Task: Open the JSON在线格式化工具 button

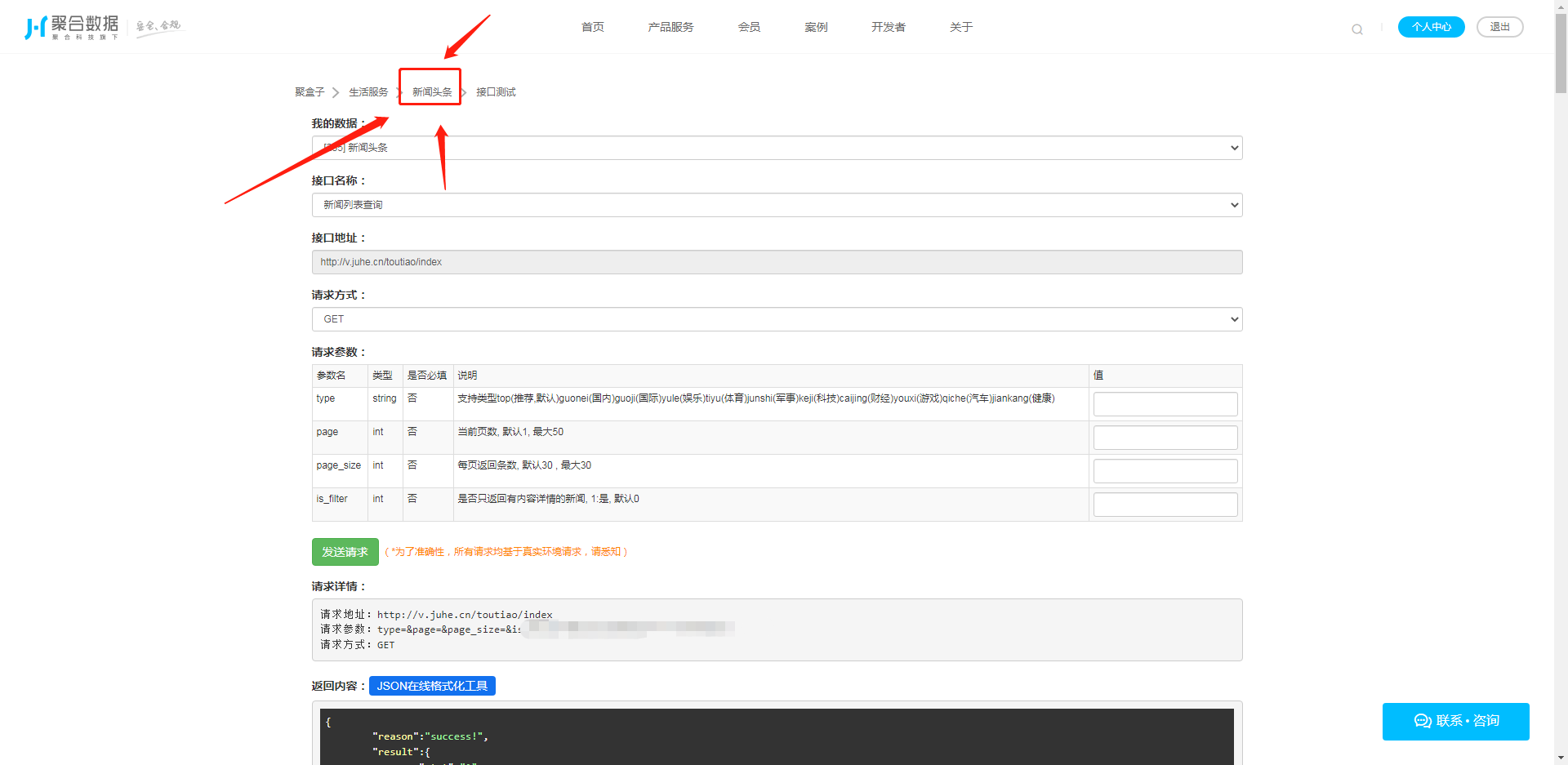Action: [432, 686]
